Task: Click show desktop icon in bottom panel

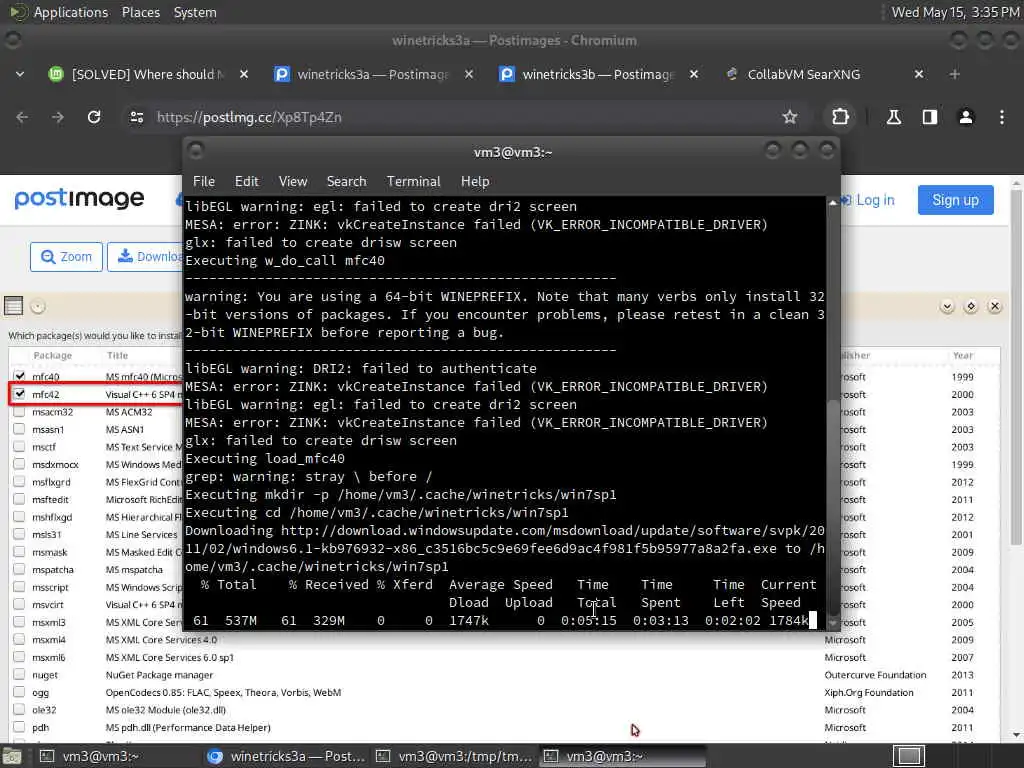Action: point(11,757)
